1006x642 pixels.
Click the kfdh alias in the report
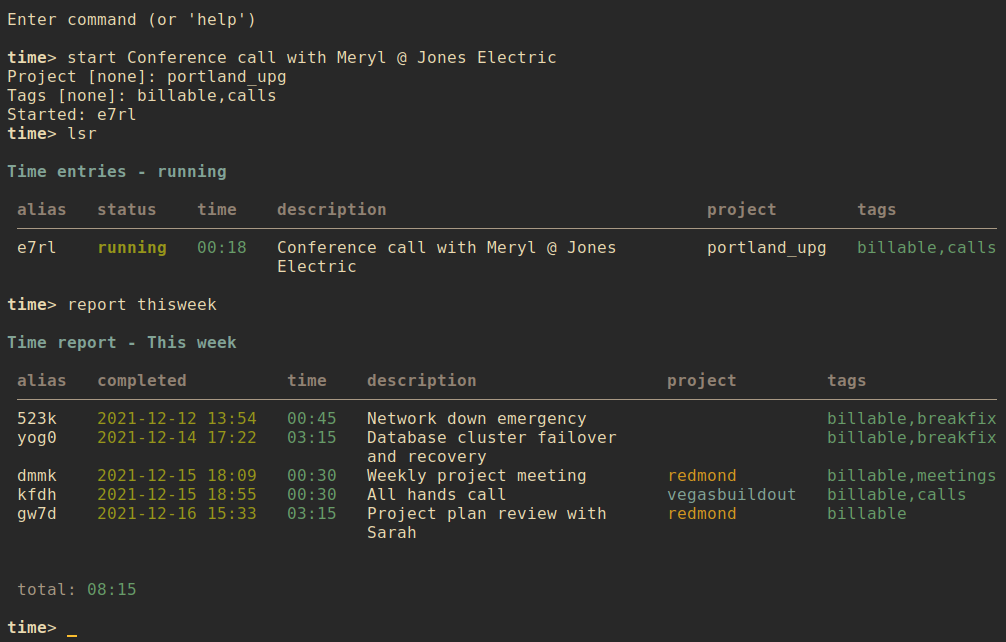tap(37, 495)
